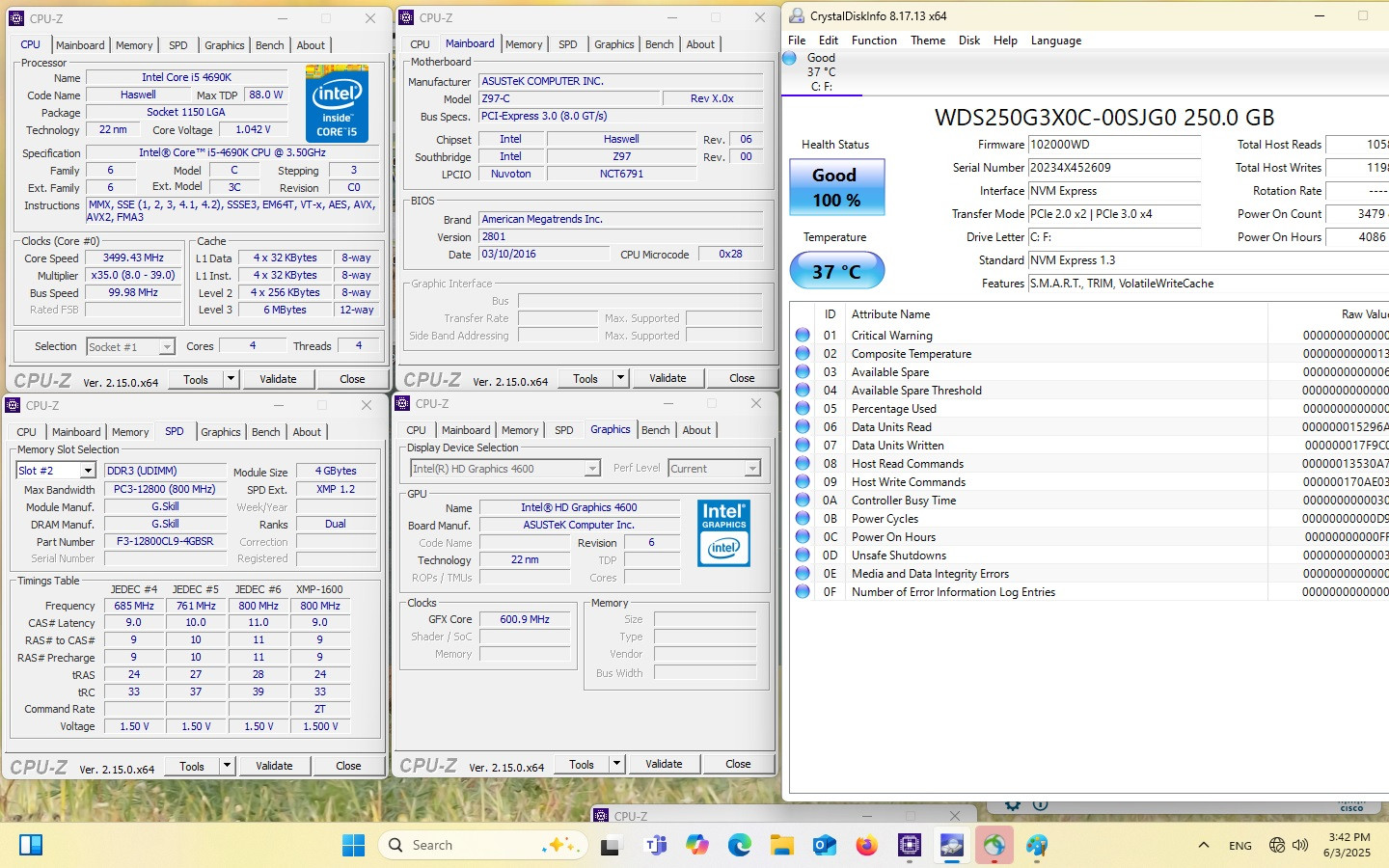This screenshot has width=1389, height=868.
Task: Click the taskbar Search box
Action: [x=482, y=845]
